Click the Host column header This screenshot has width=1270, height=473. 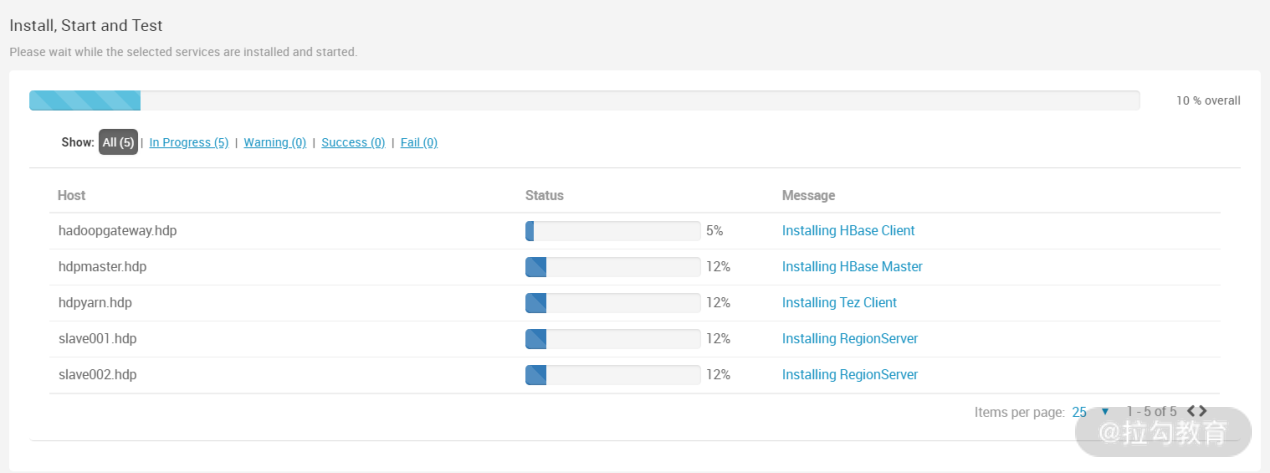[72, 196]
